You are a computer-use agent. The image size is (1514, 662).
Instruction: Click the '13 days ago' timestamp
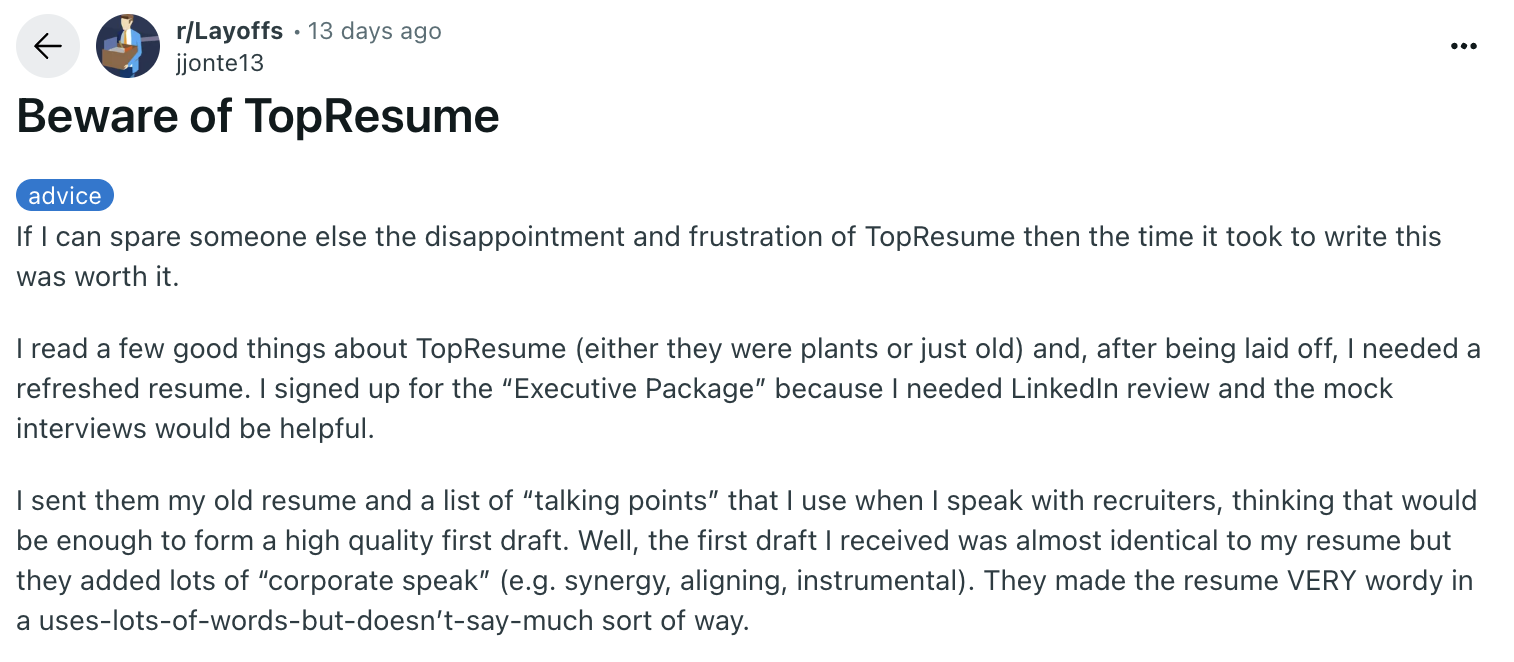(x=374, y=31)
